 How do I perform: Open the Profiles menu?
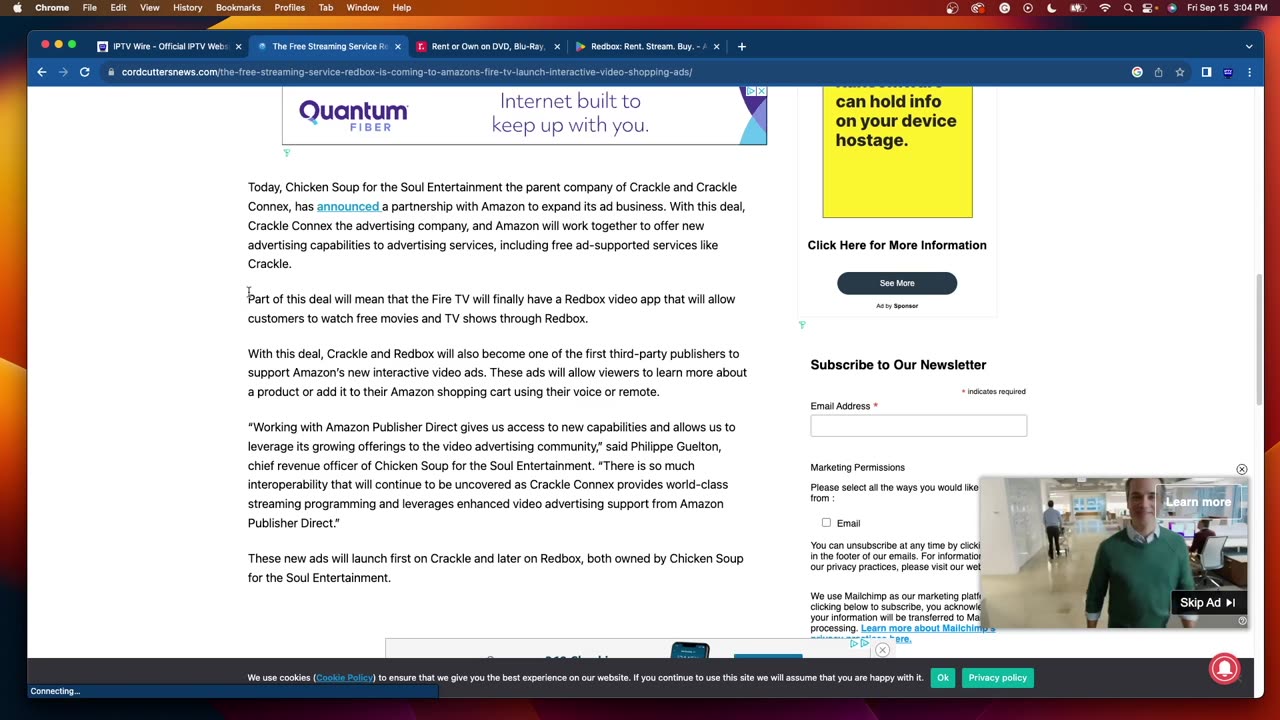point(289,8)
